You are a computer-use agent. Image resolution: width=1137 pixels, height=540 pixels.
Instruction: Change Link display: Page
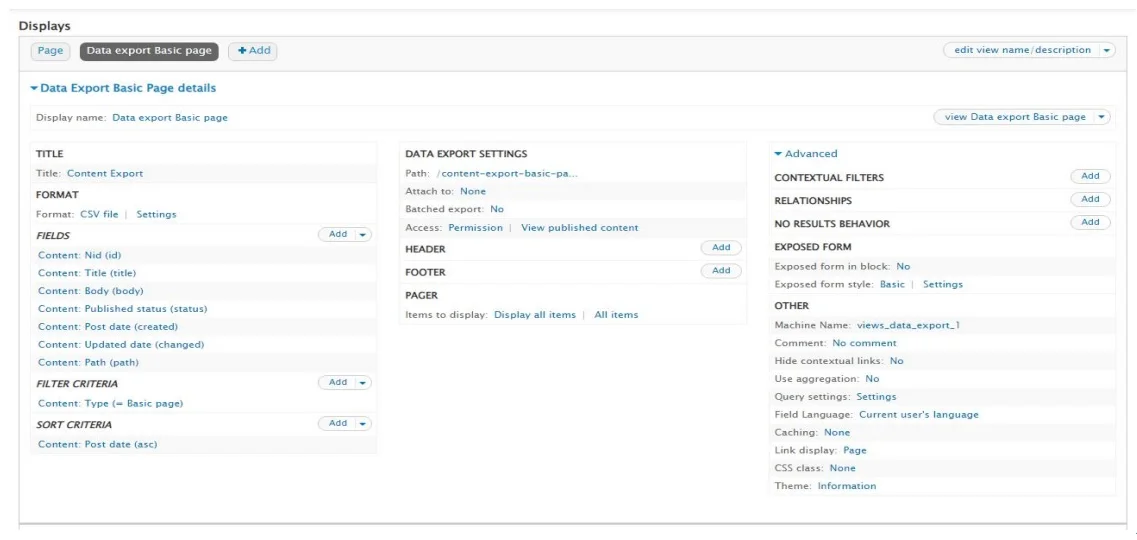[x=855, y=450]
